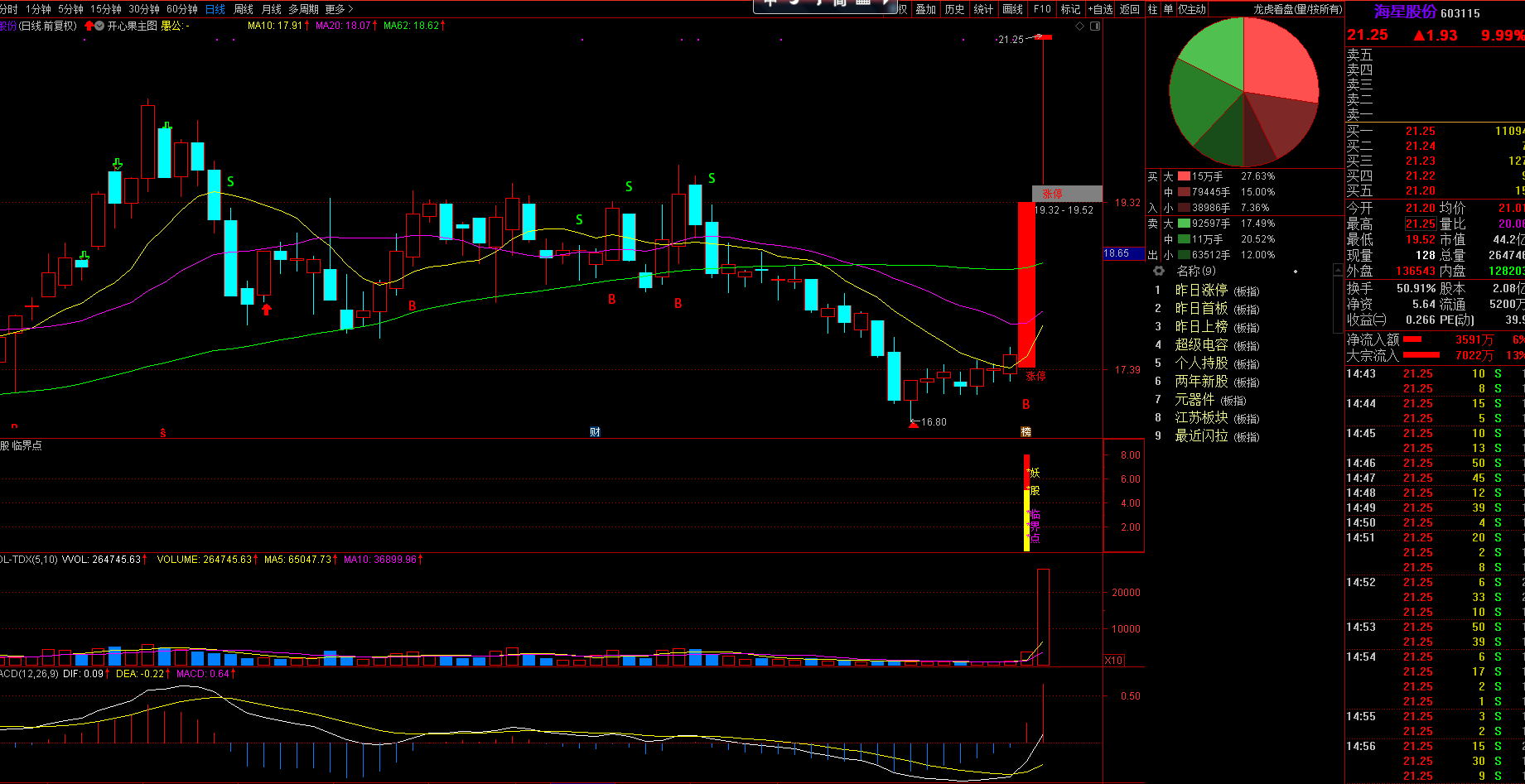
Task: Click the red triangle marker at 16.80 low
Action: coord(914,424)
